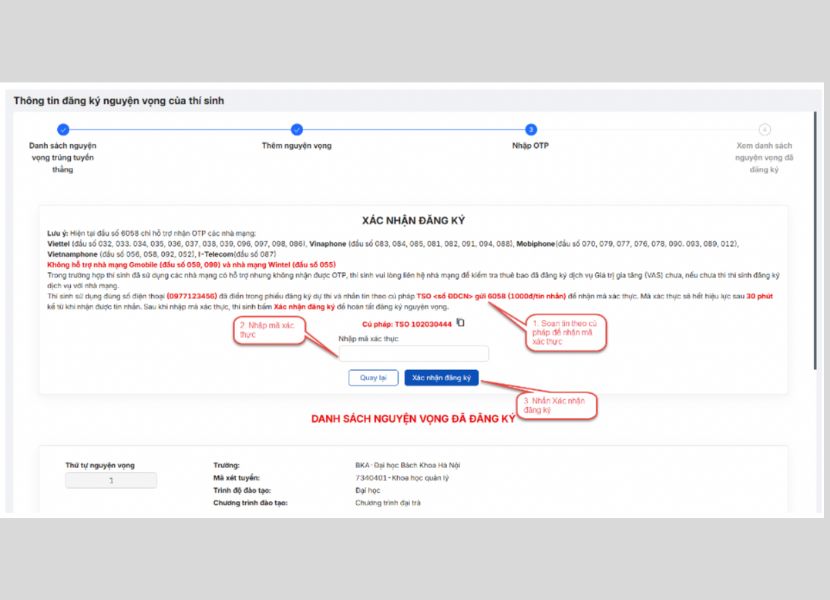Screen dimensions: 830x600
Task: Click the 'Thêm nguyện vọng' step checkmark circle
Action: [297, 129]
